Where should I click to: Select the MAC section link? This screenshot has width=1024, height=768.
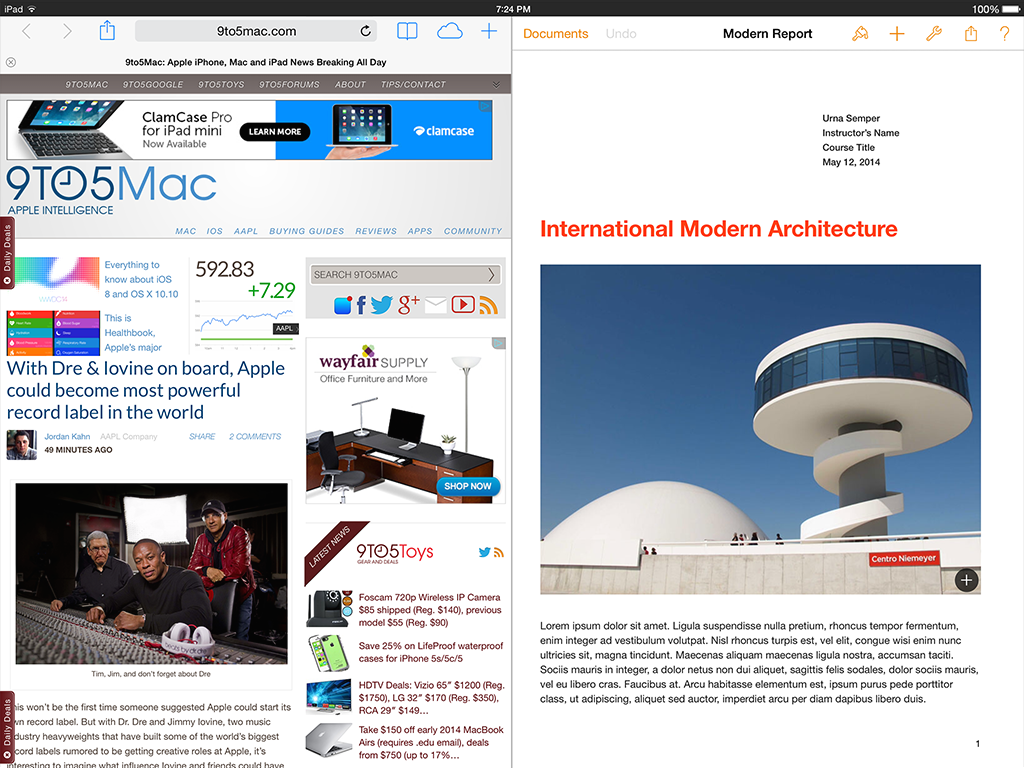185,231
